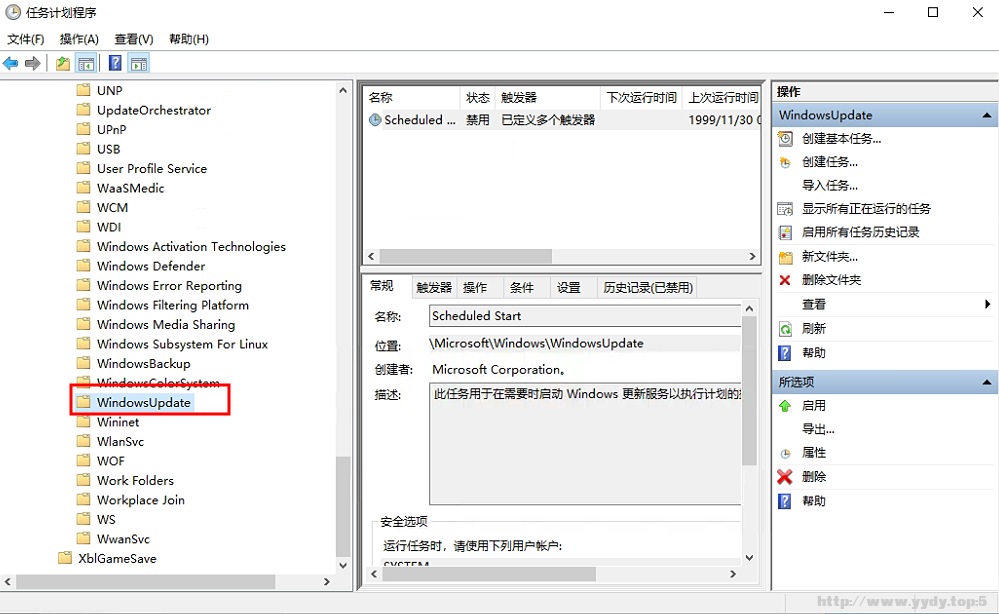Toggle the Action pane toolbar icon
The height and width of the screenshot is (614, 999).
[x=138, y=64]
